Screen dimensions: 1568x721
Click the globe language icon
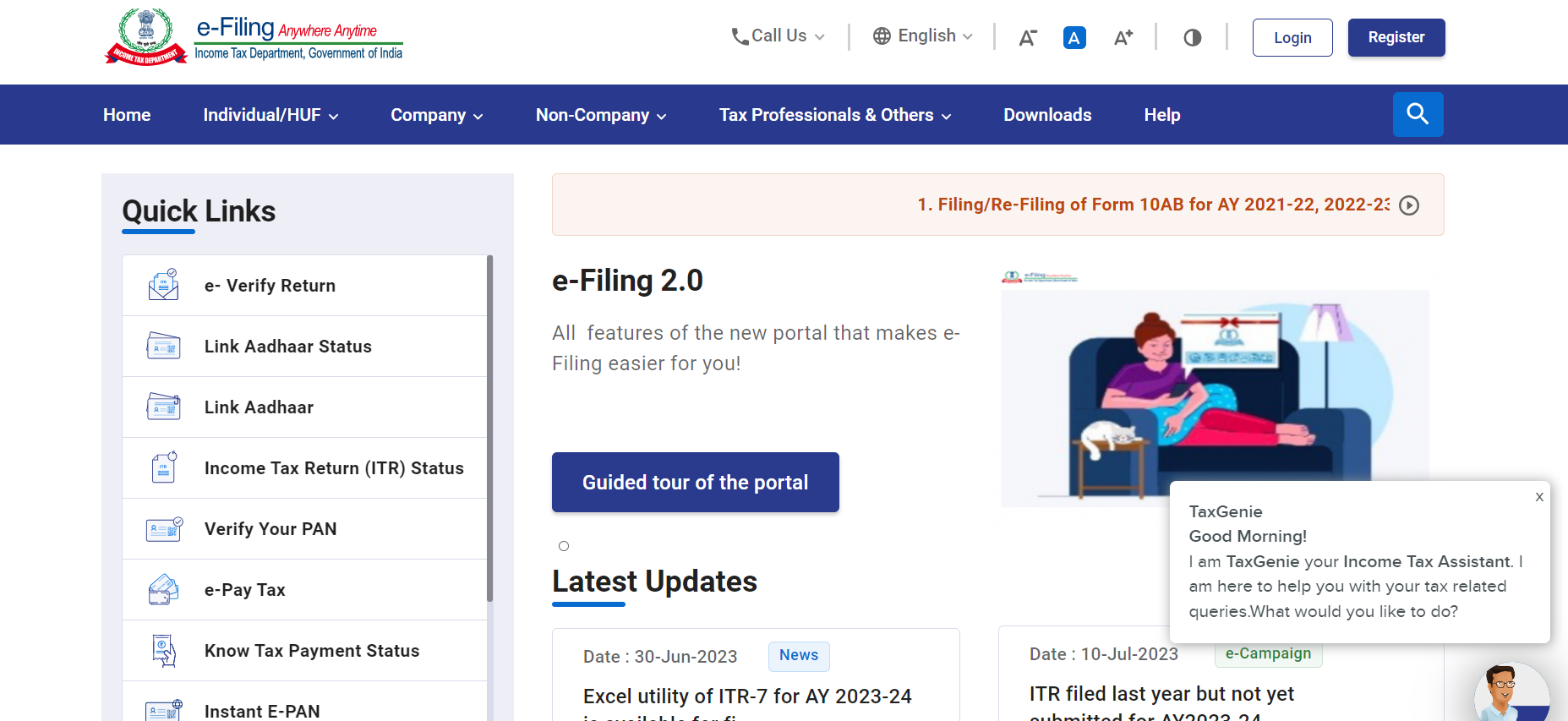click(882, 36)
